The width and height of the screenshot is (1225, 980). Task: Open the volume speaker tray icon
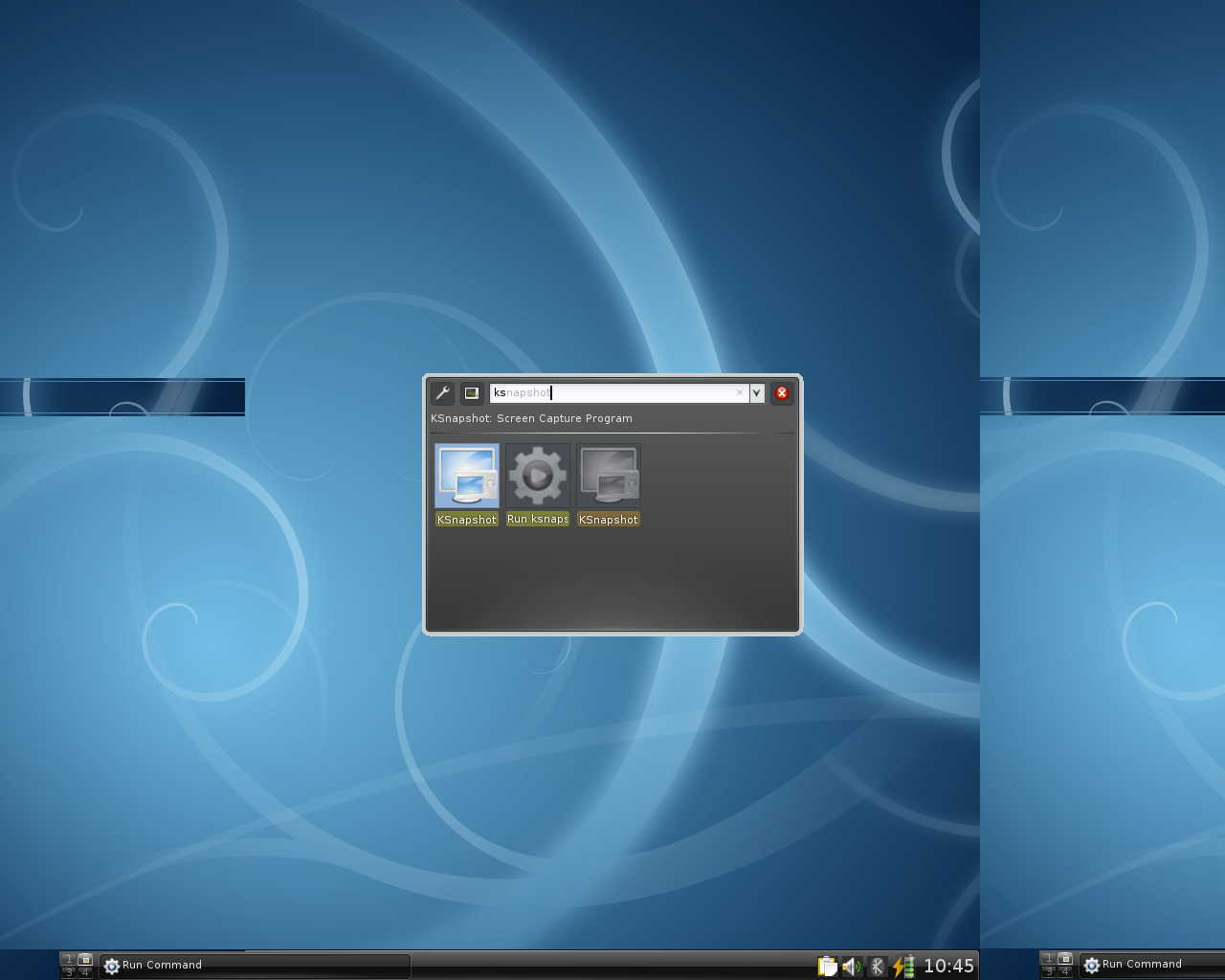coord(852,967)
